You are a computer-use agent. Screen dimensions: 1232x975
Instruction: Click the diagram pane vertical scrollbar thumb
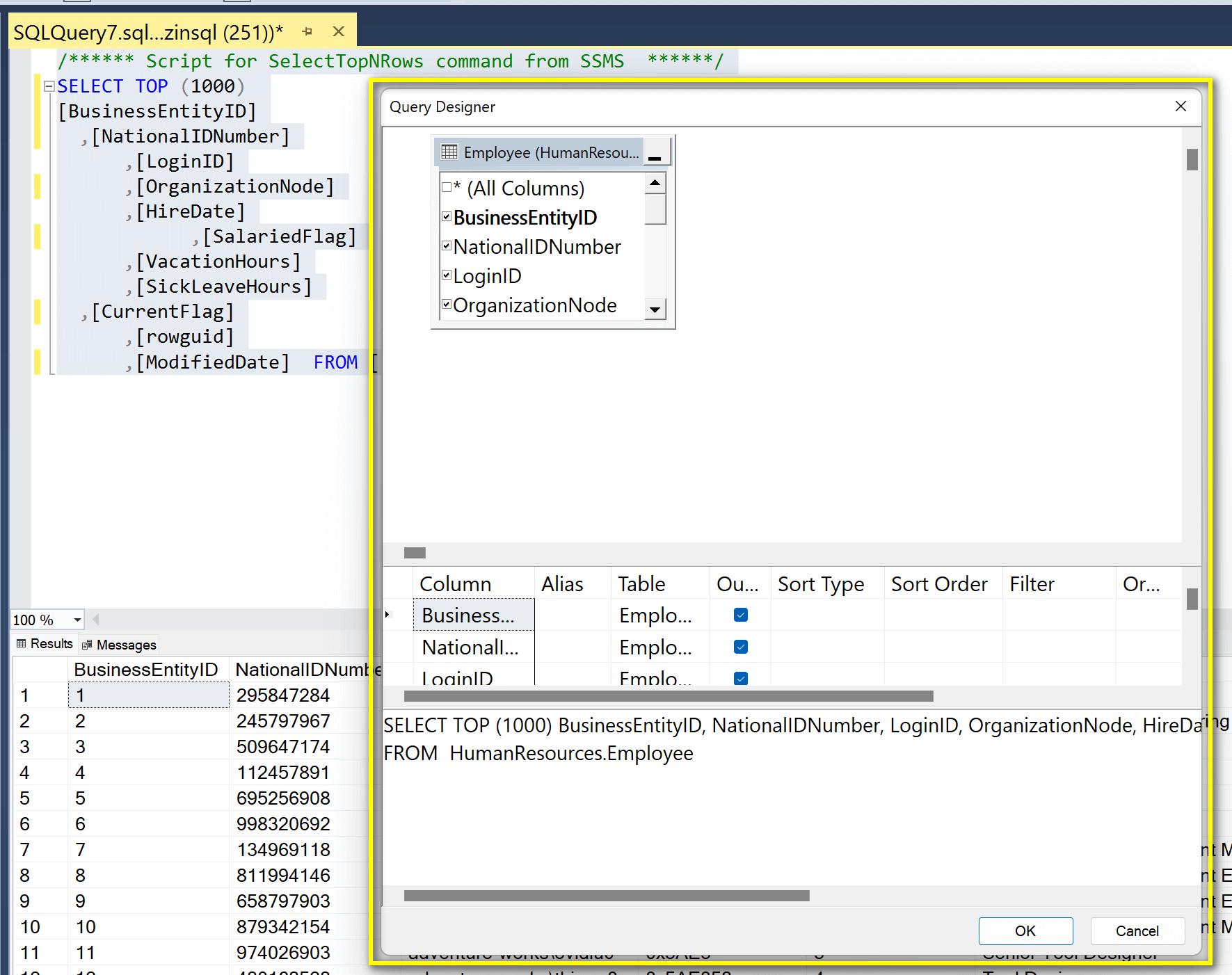point(1192,159)
